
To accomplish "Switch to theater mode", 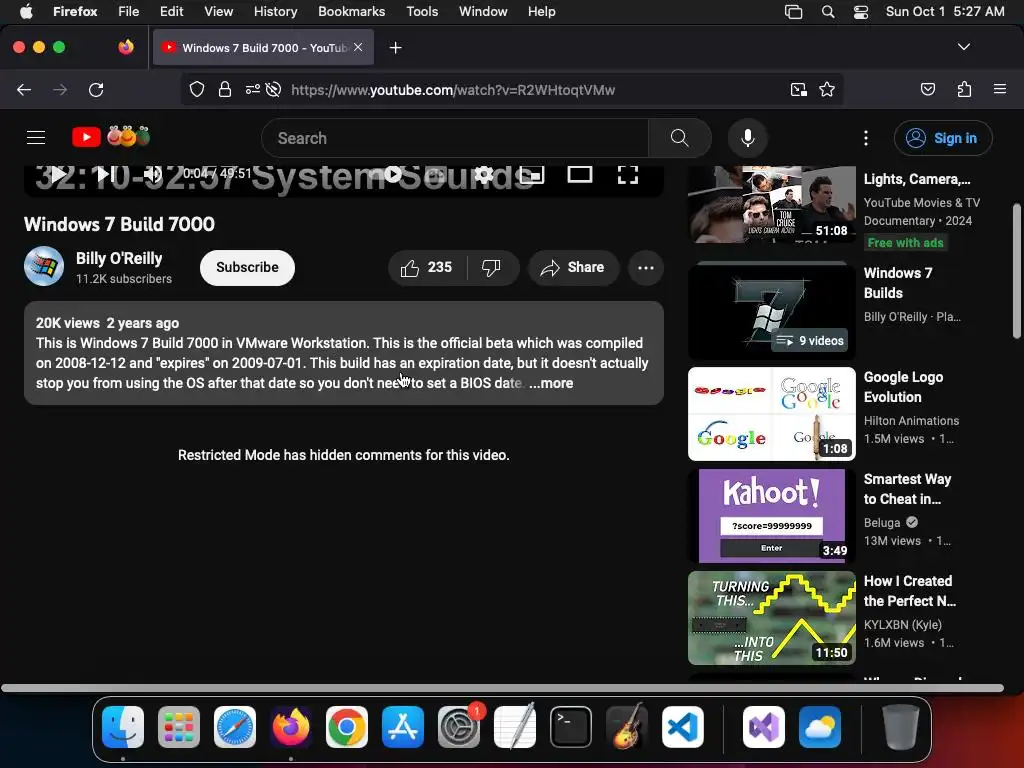I will 580,174.
